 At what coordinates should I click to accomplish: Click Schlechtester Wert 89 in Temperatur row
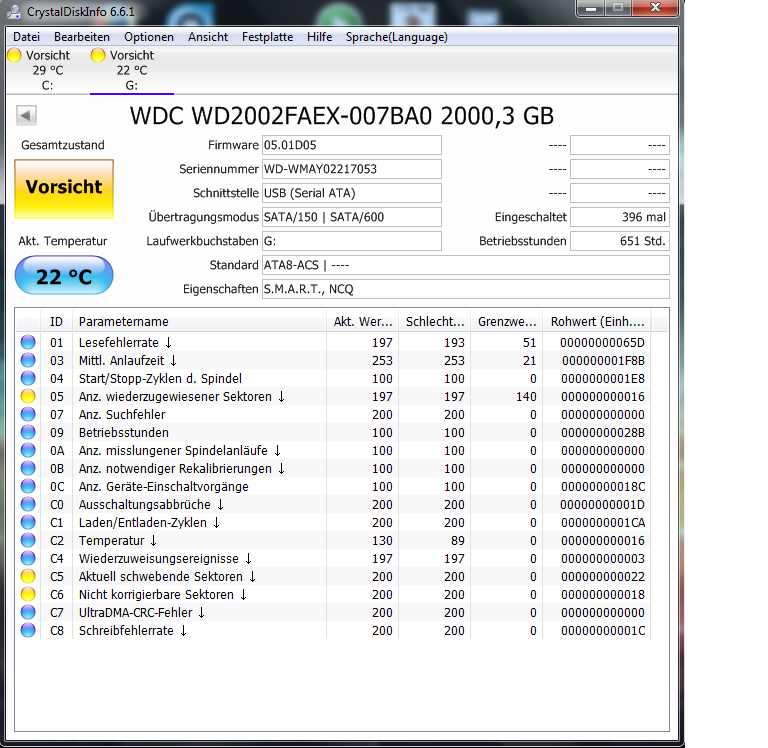coord(457,540)
